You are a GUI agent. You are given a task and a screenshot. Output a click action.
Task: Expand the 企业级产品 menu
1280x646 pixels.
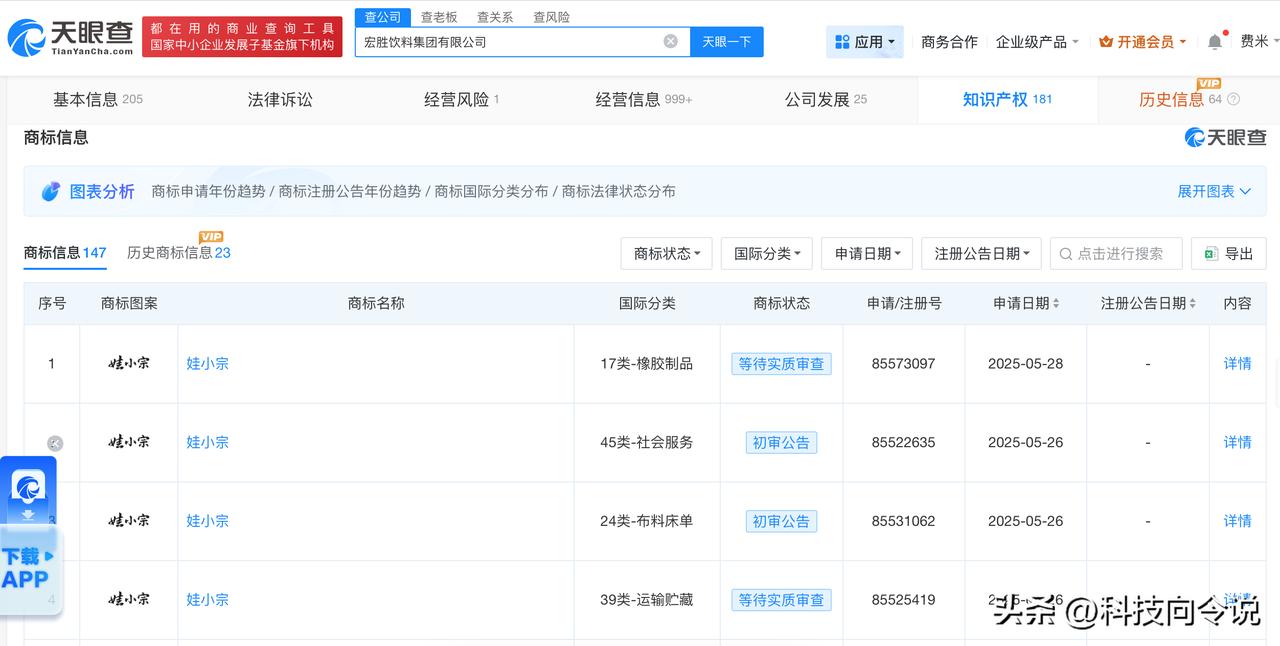1037,42
